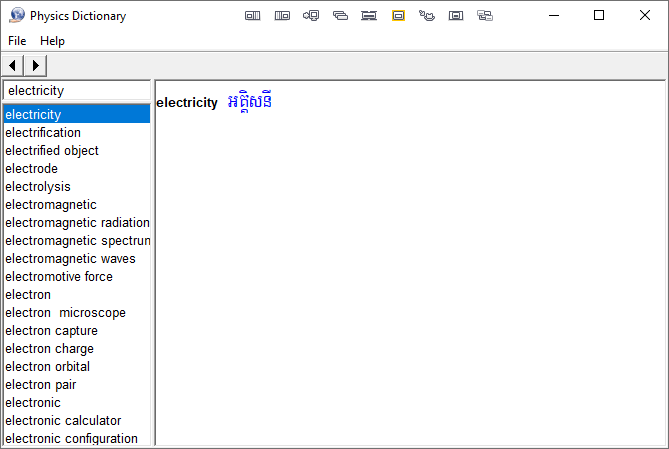Image resolution: width=669 pixels, height=449 pixels.
Task: Open the Help menu
Action: click(x=52, y=41)
